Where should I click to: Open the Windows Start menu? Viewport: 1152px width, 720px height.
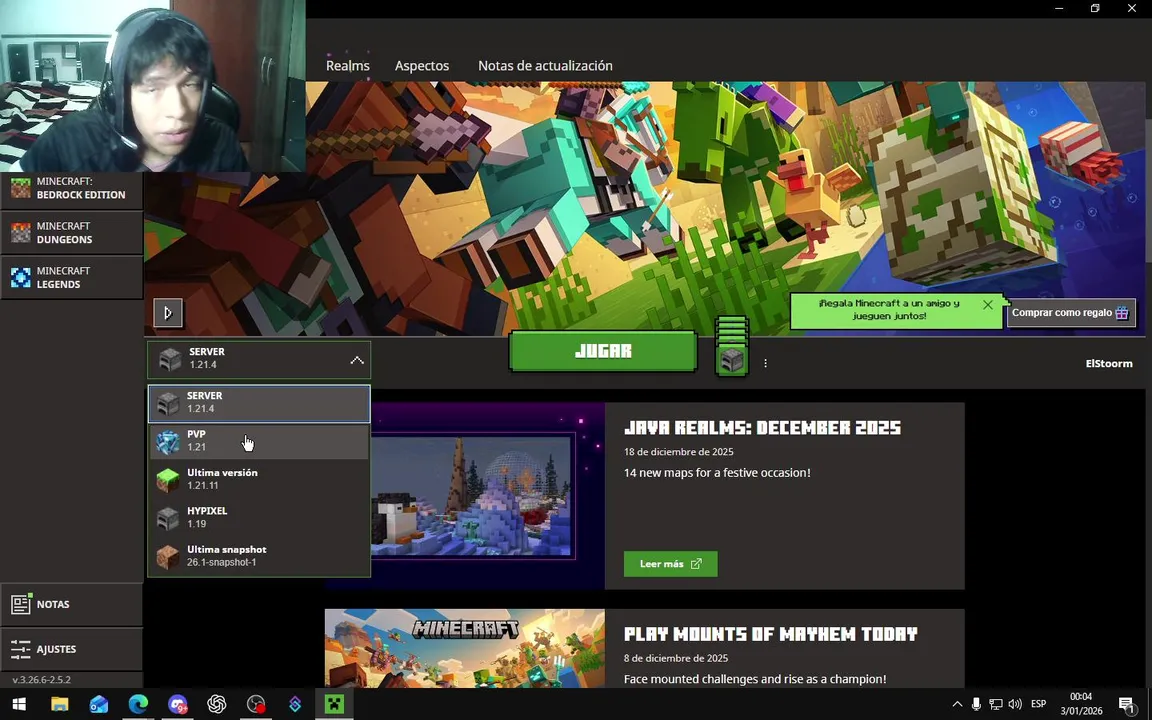coord(19,705)
